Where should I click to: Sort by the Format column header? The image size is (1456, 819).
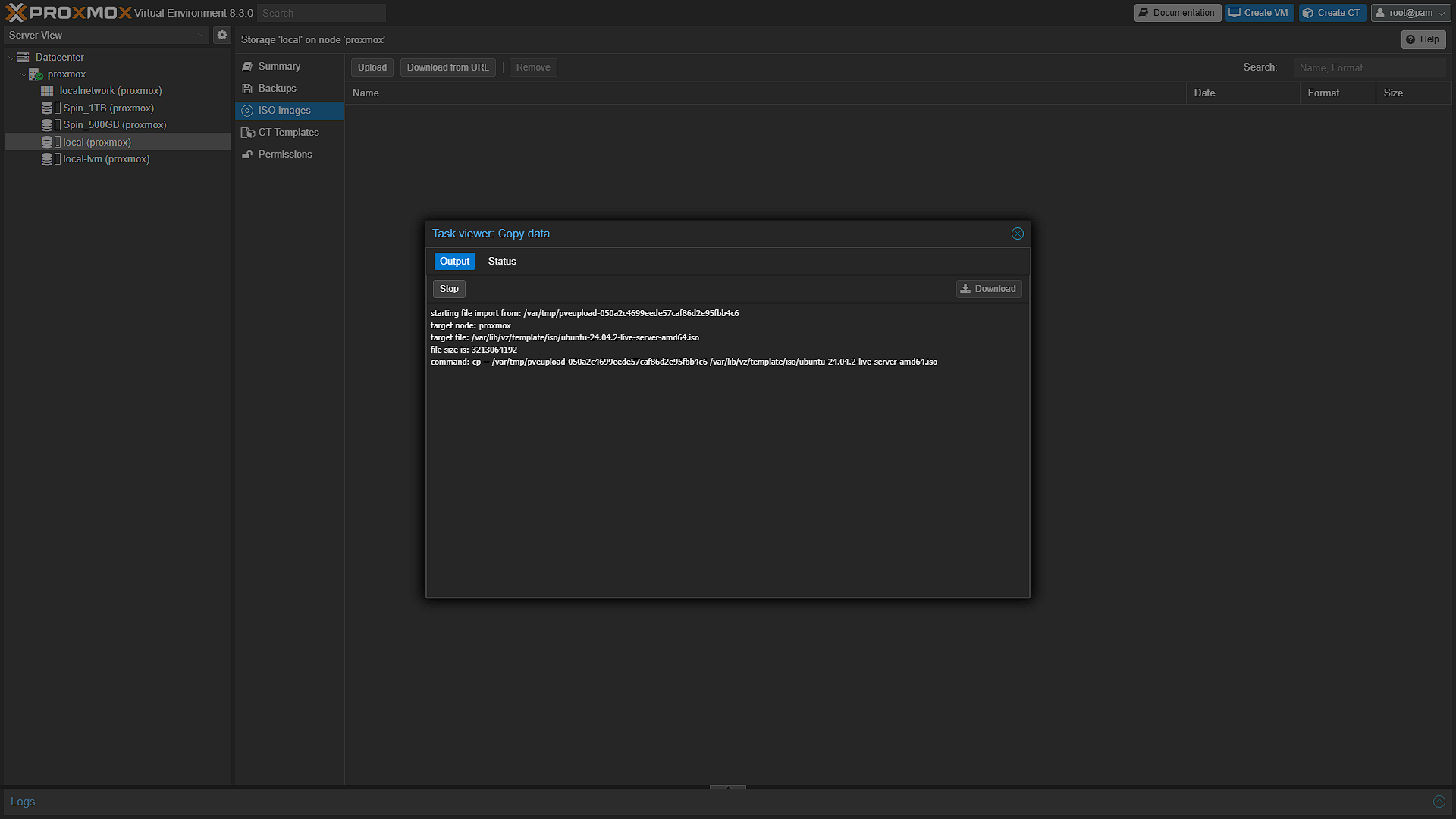(x=1338, y=93)
